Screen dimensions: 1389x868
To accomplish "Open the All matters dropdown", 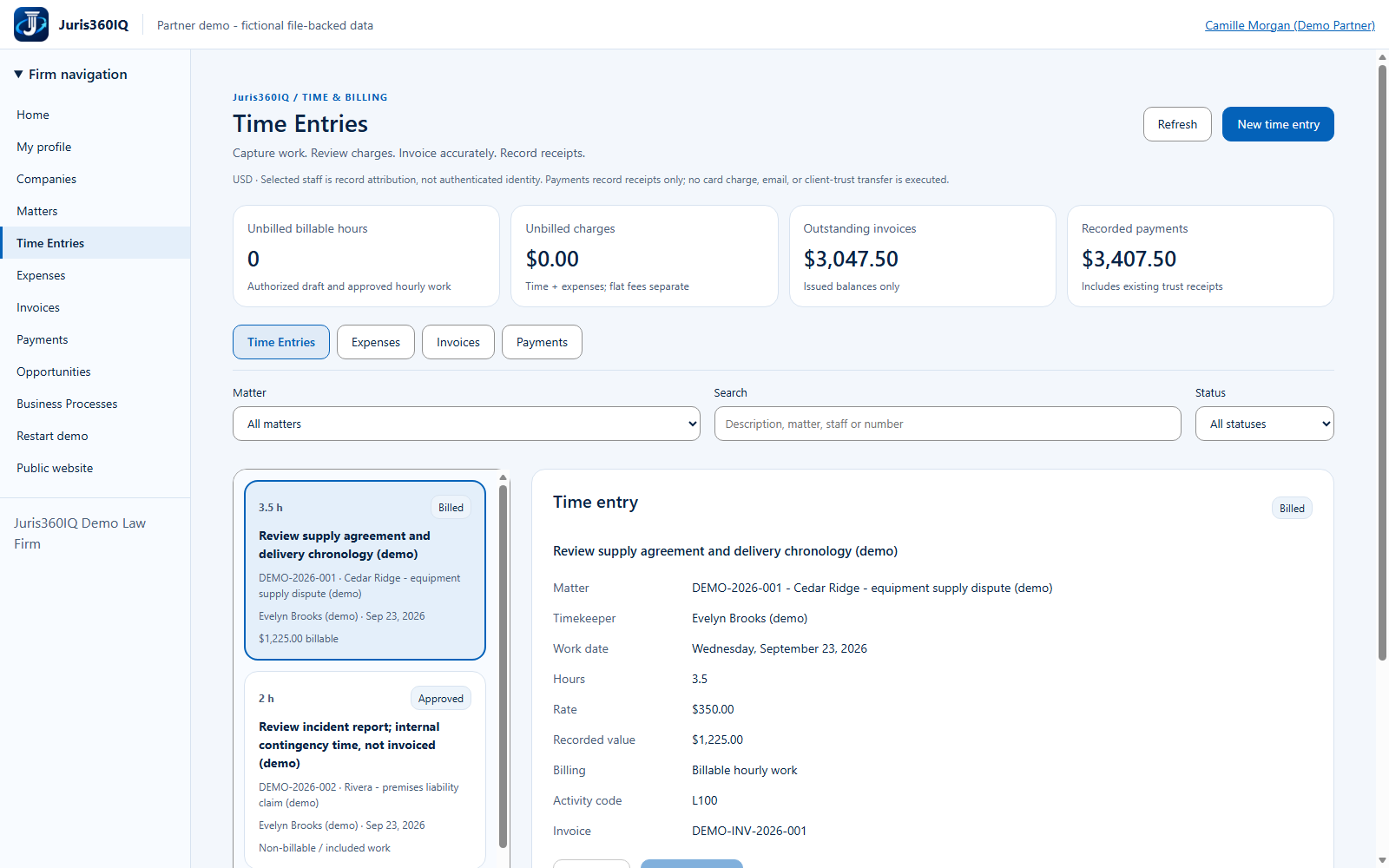I will pyautogui.click(x=466, y=424).
